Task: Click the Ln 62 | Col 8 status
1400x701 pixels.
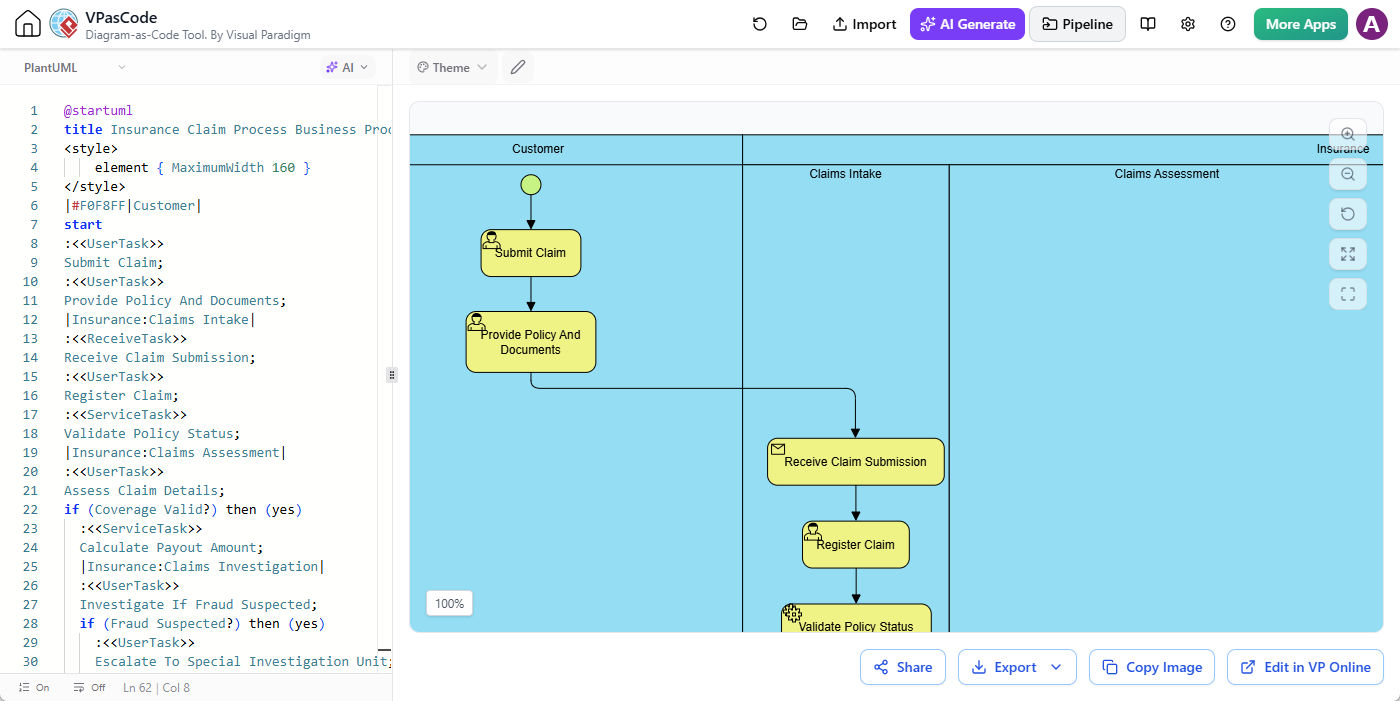Action: pos(156,688)
